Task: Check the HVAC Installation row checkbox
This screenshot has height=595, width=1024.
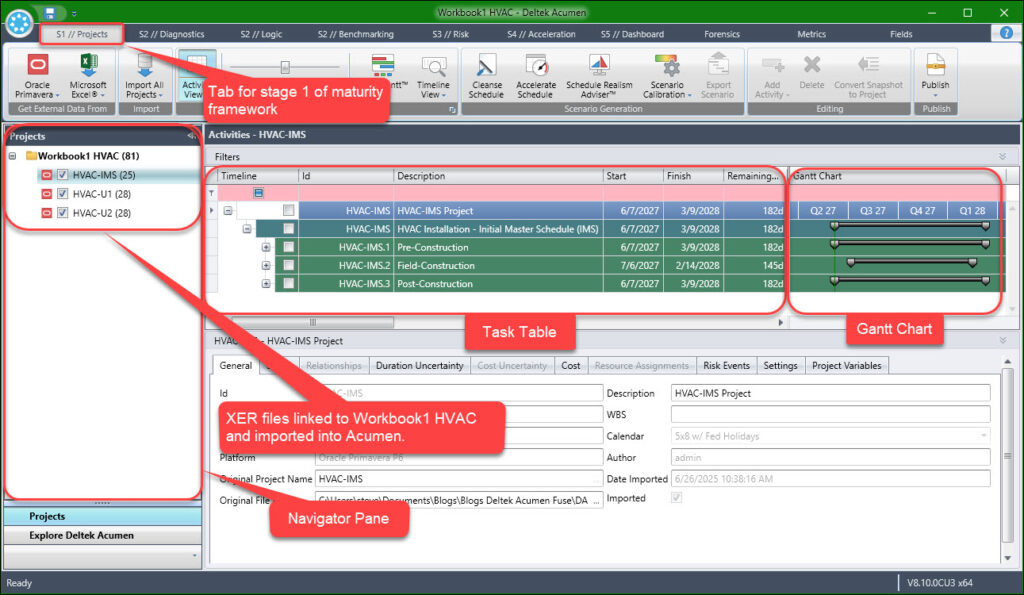Action: click(x=288, y=229)
